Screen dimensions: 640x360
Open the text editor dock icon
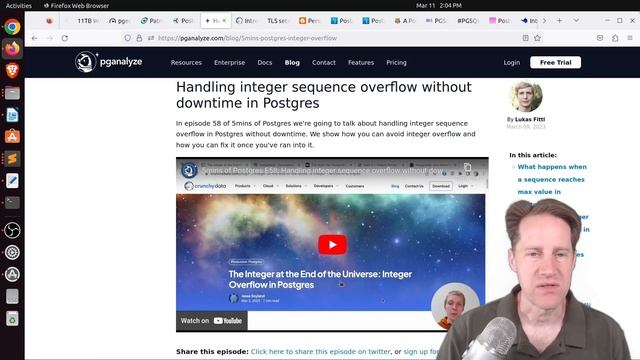coord(12,181)
